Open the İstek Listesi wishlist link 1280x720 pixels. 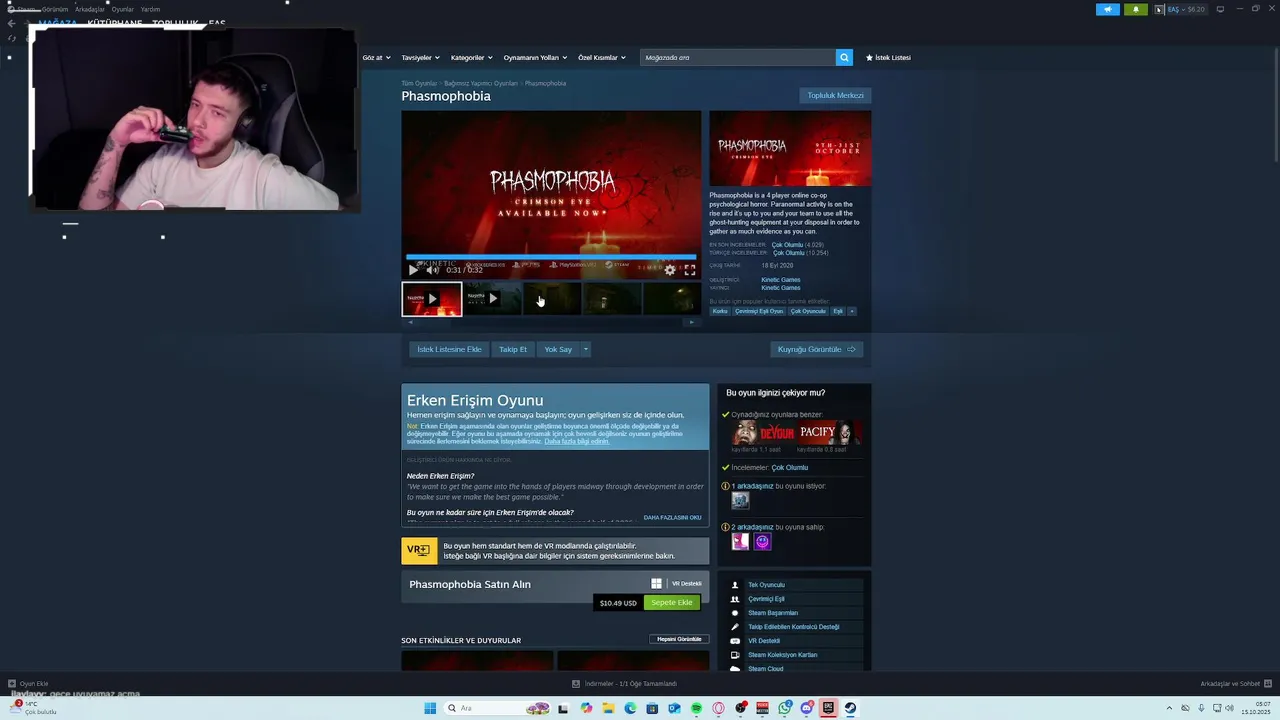(888, 58)
